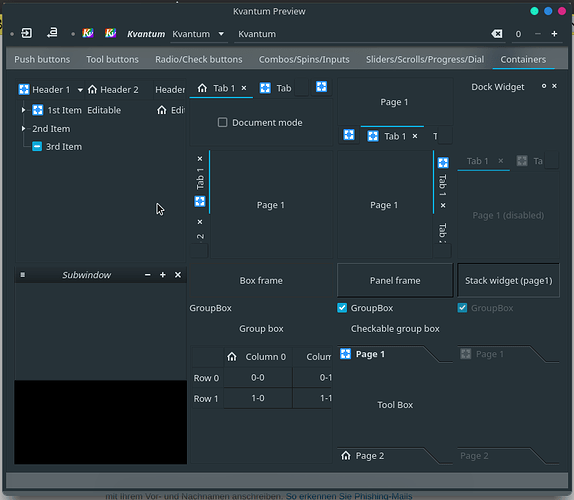Open the Subwindow system menu icon

coord(23,275)
